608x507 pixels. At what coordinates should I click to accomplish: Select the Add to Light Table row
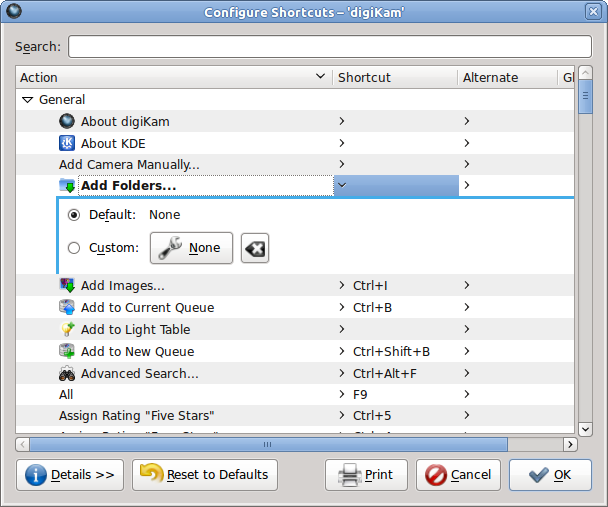coord(295,329)
